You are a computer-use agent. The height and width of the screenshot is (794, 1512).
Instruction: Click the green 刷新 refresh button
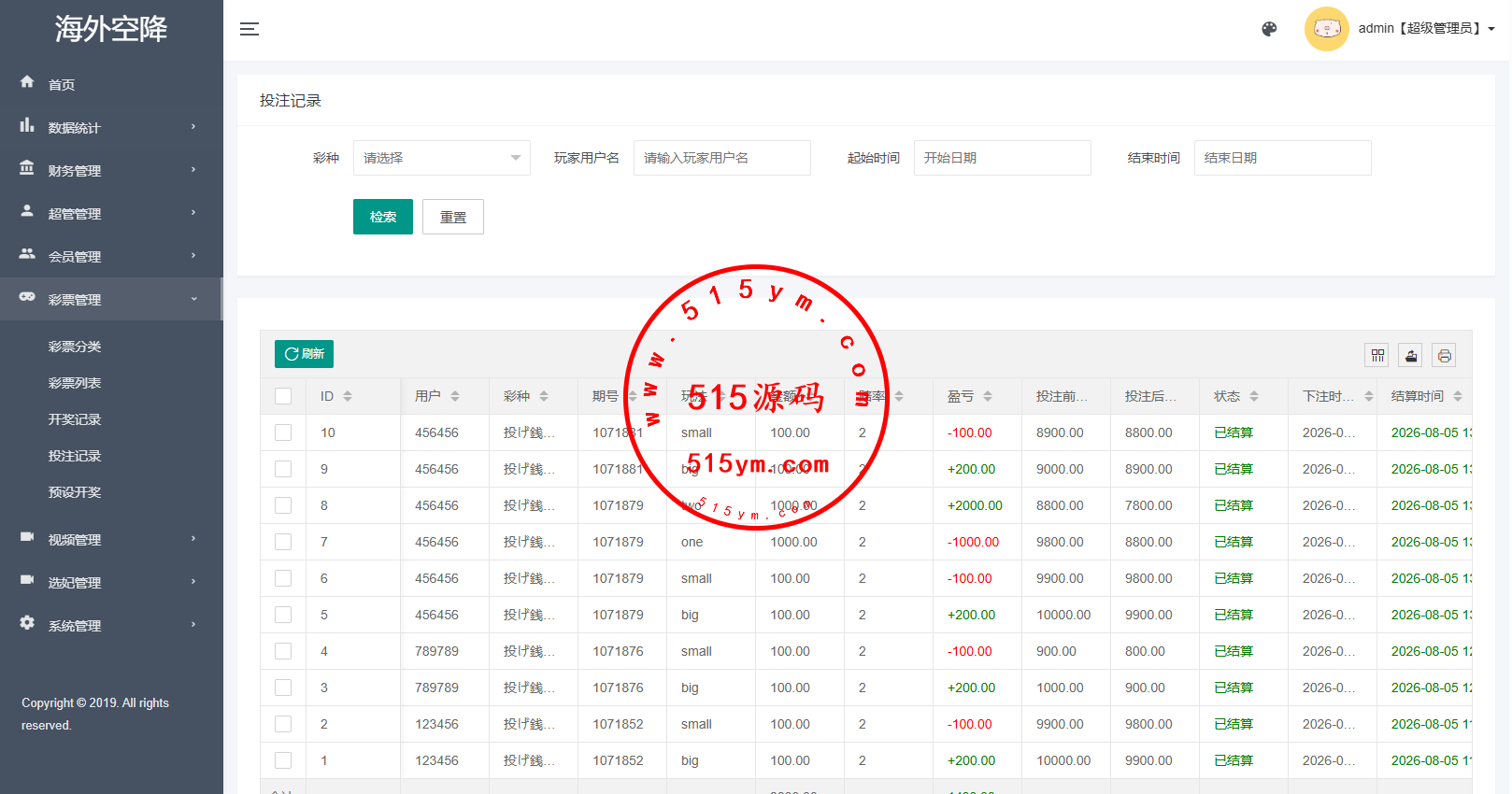point(305,354)
